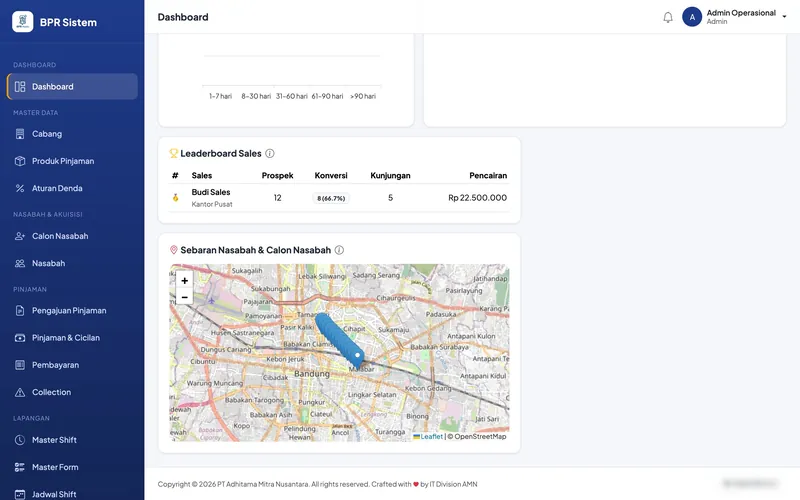The height and width of the screenshot is (500, 800).
Task: Click the Kunjungan column header
Action: tap(390, 176)
